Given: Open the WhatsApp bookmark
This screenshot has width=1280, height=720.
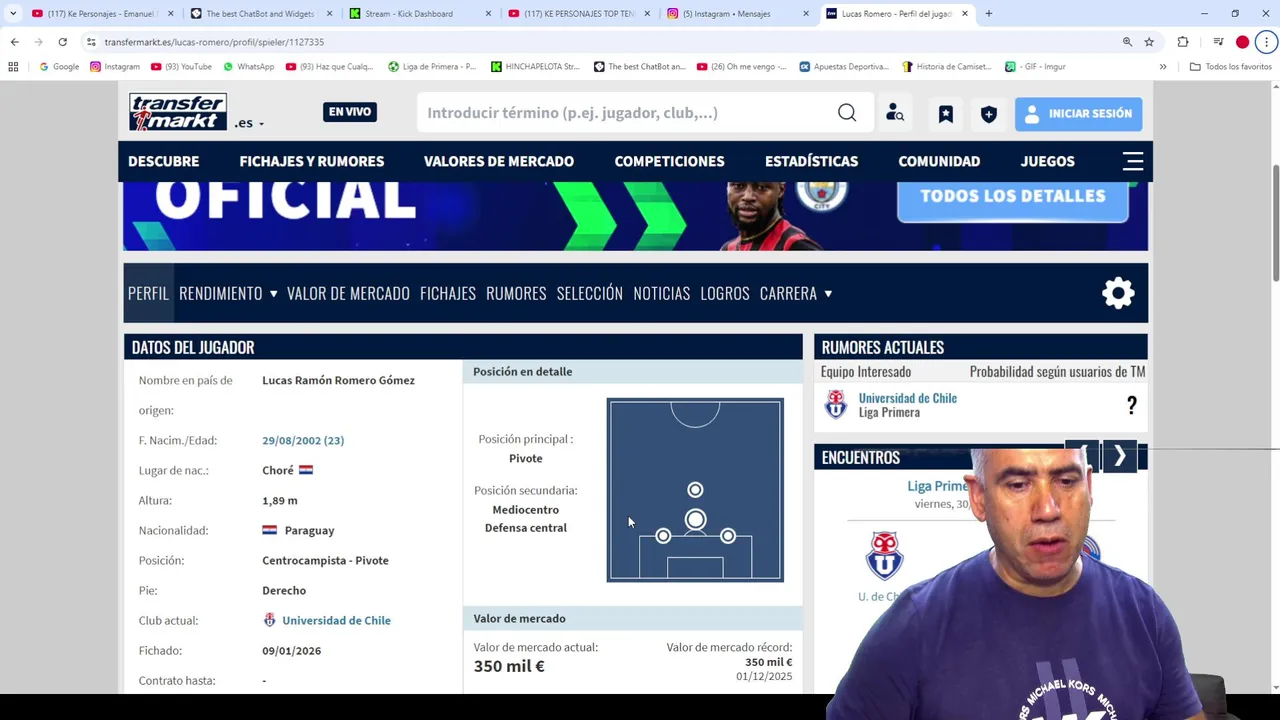Looking at the screenshot, I should coord(248,67).
